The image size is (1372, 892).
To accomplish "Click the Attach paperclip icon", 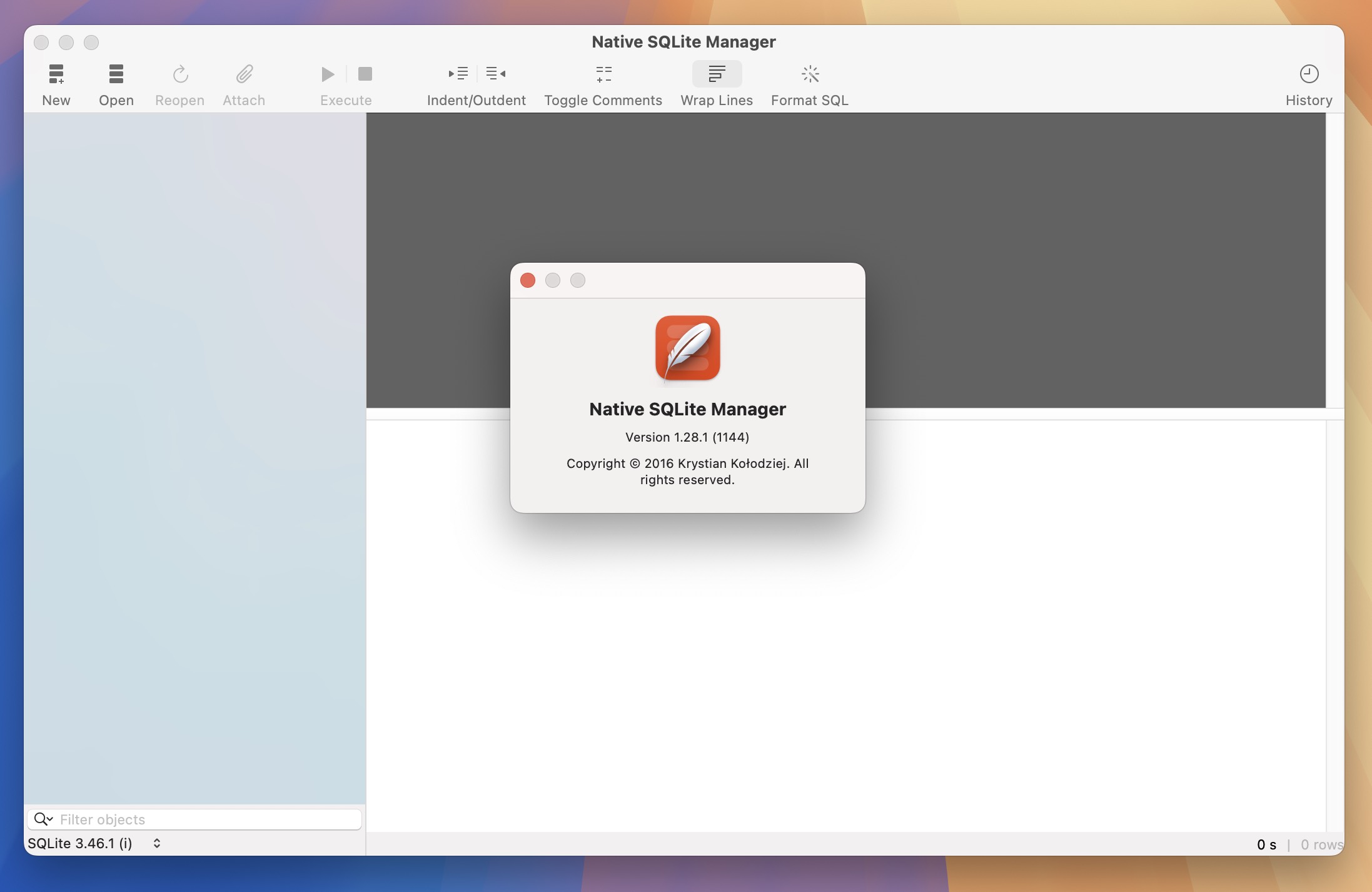I will (244, 74).
